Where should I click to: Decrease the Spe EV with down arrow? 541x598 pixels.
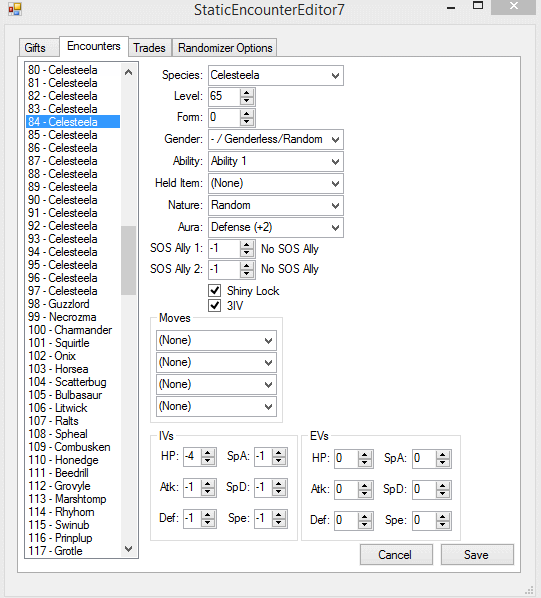coord(443,525)
